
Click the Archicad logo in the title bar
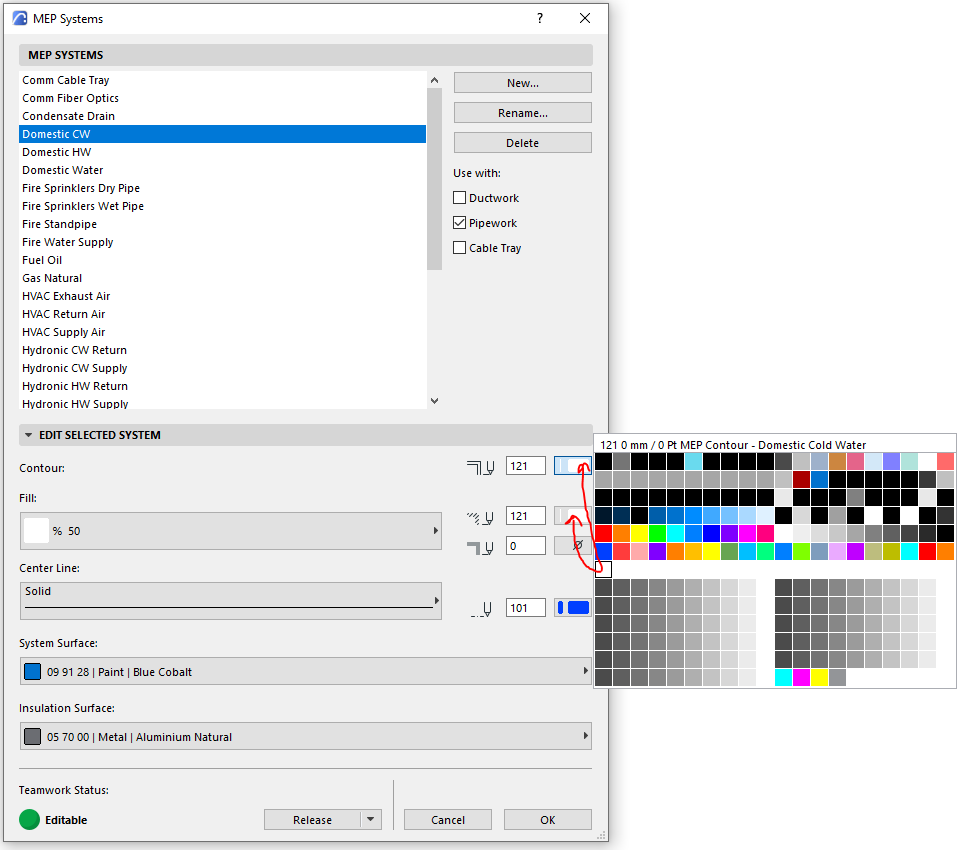click(x=20, y=18)
